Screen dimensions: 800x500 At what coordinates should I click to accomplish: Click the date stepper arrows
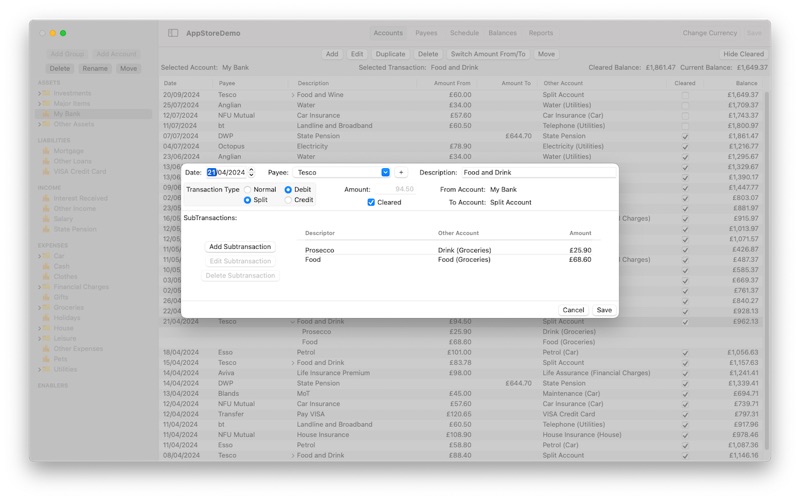[252, 172]
